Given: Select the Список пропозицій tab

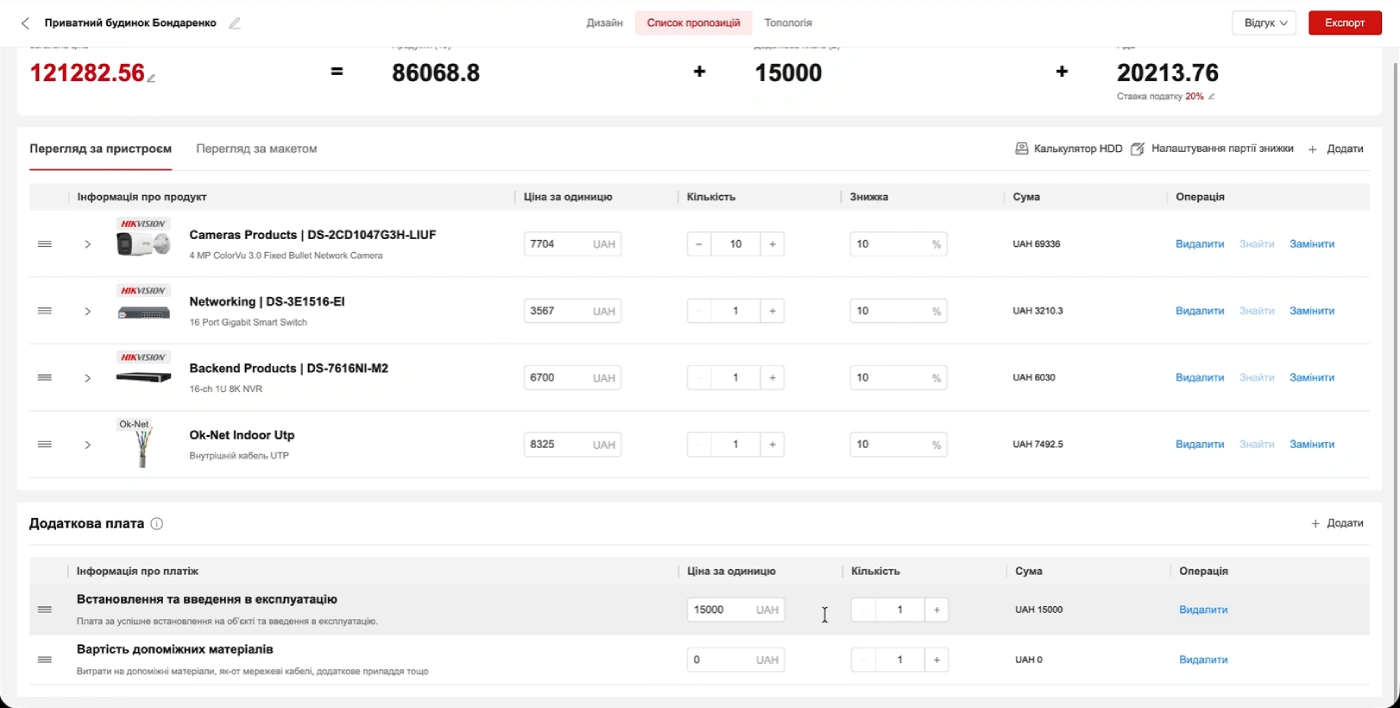Looking at the screenshot, I should click(694, 23).
